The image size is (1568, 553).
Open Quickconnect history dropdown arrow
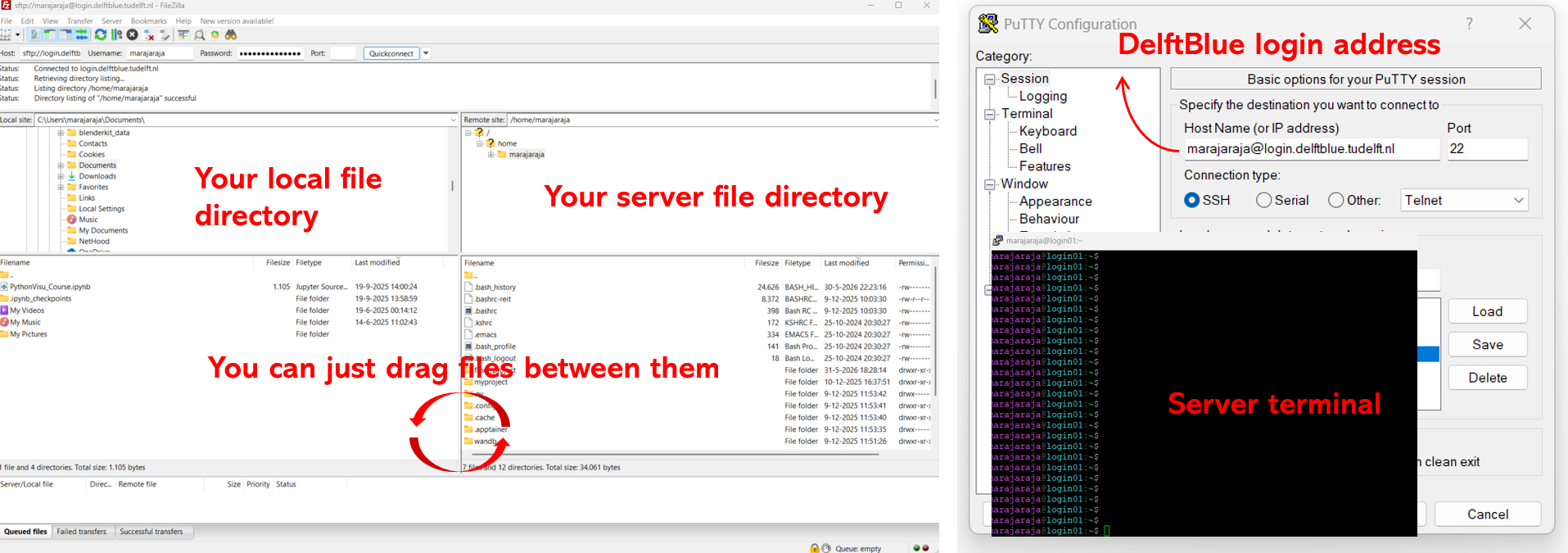(426, 53)
